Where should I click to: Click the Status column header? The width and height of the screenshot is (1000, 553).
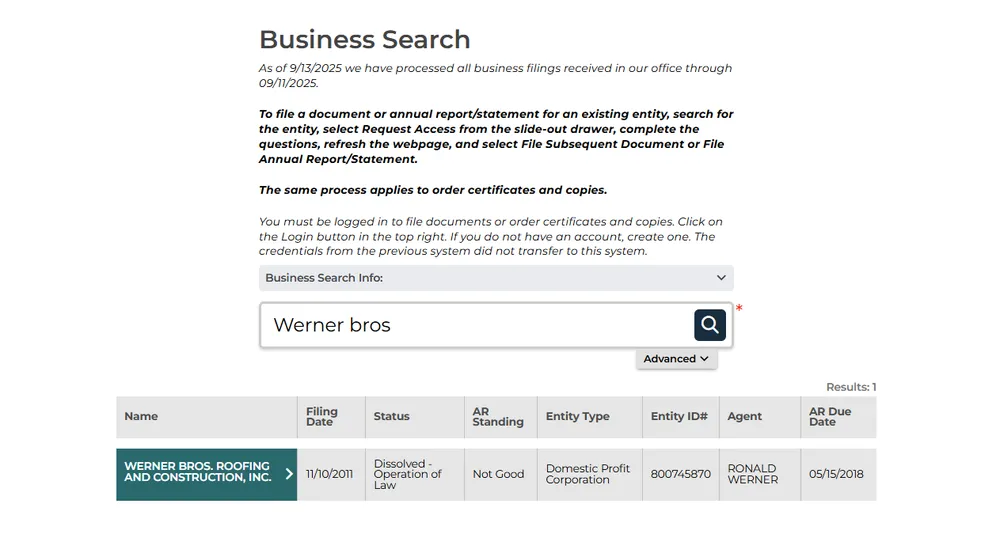pos(391,417)
